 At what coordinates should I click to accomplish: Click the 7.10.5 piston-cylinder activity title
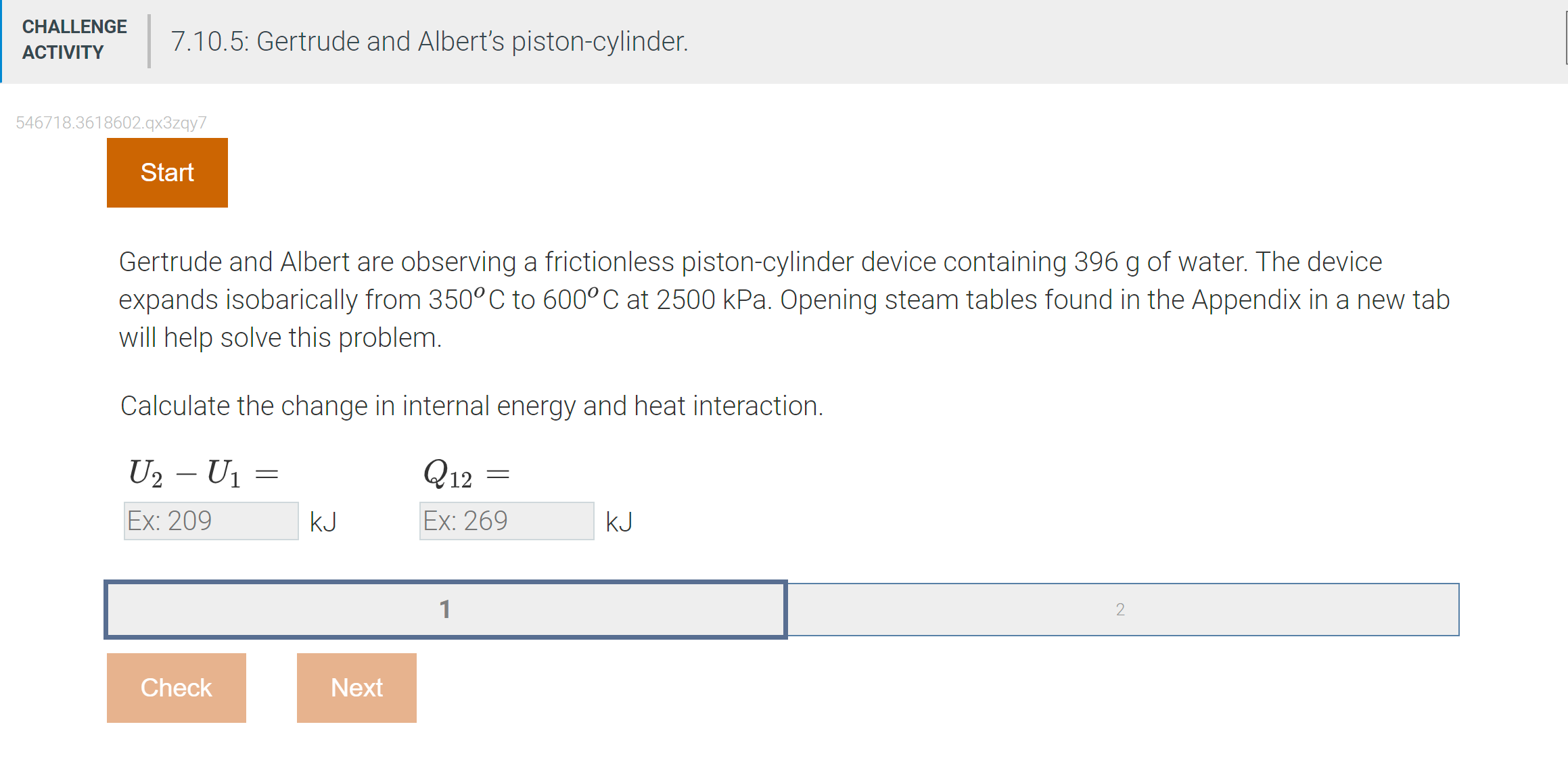(x=429, y=41)
